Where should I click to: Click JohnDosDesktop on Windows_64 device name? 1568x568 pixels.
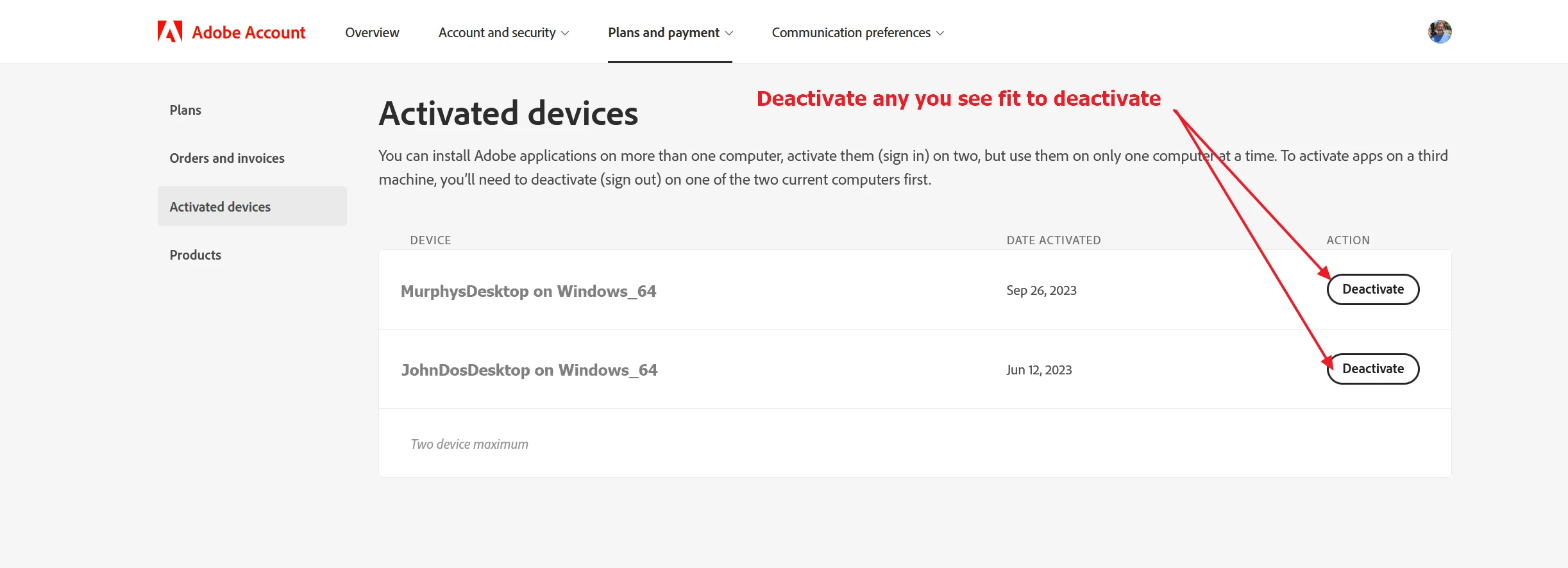pyautogui.click(x=529, y=370)
